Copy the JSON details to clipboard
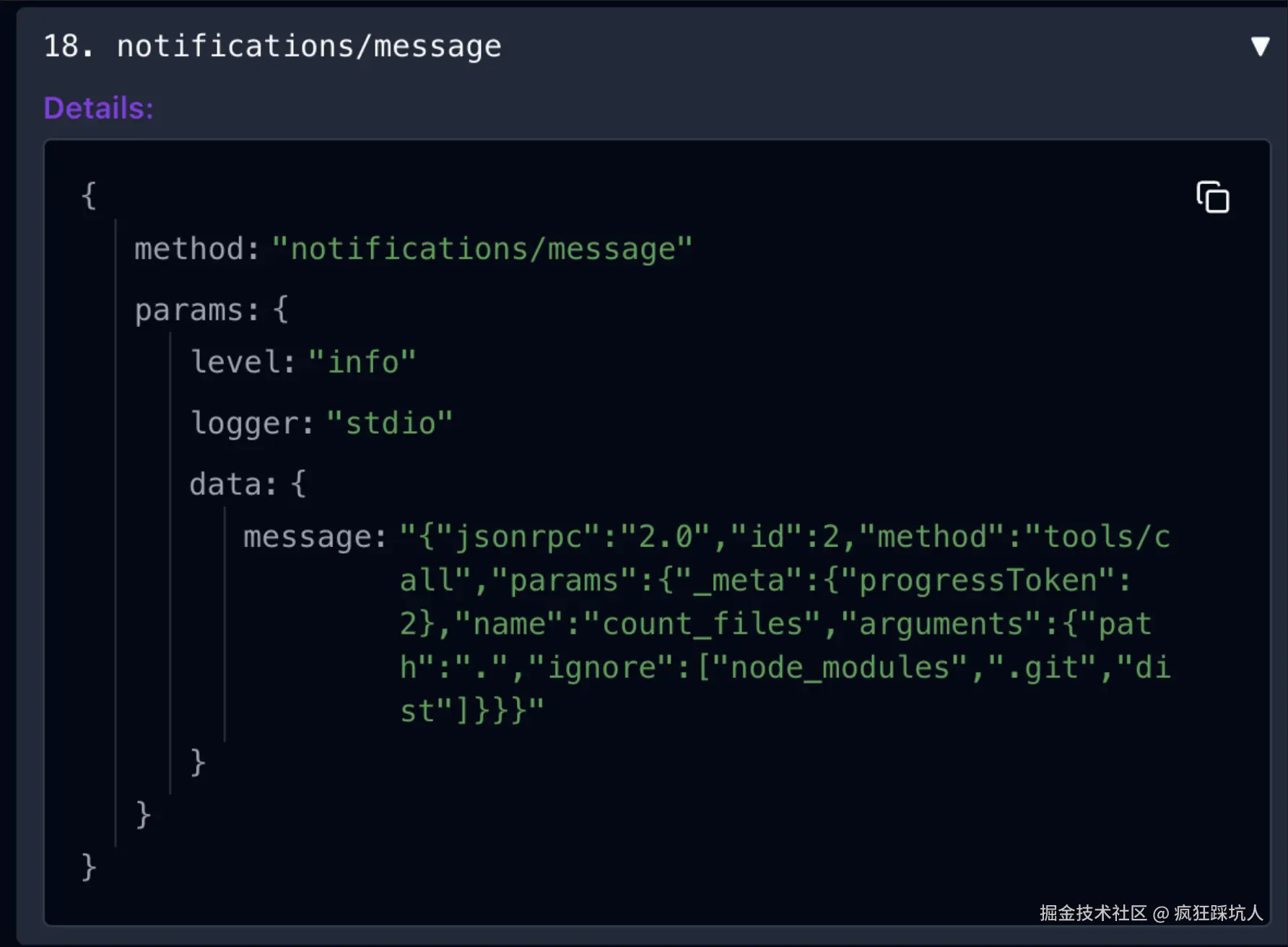 (1213, 197)
